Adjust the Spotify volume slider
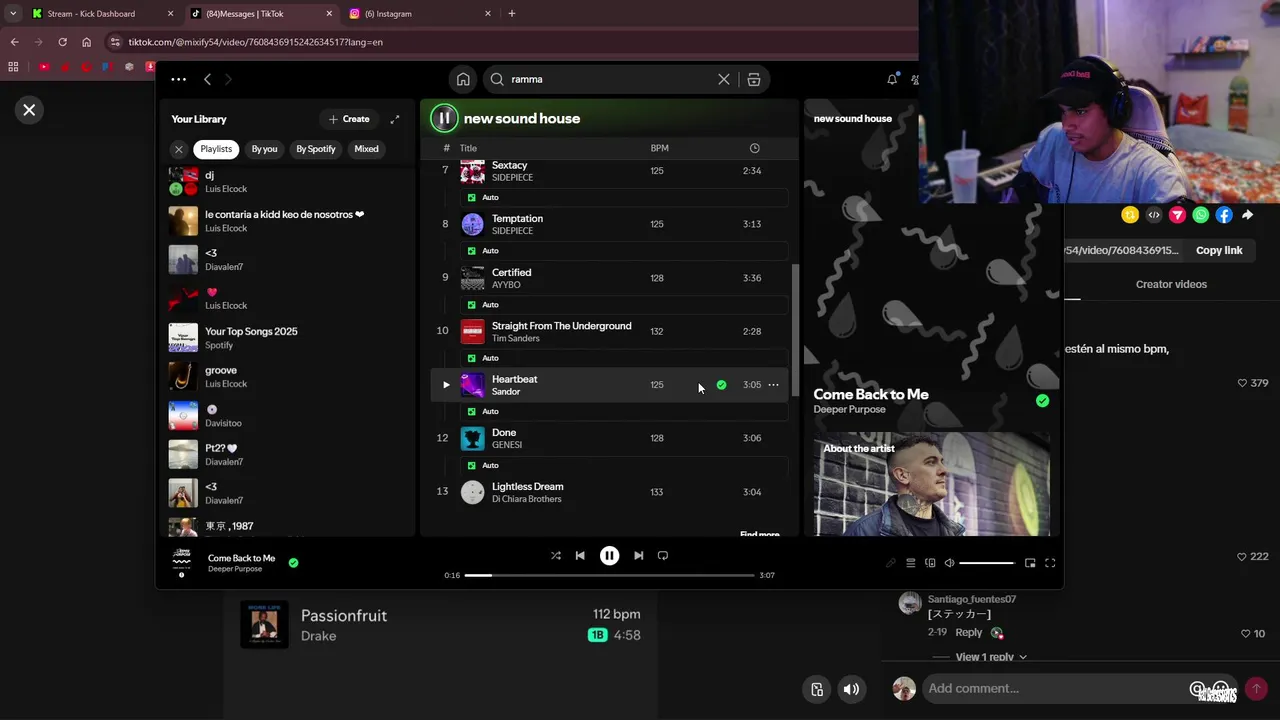Screen dimensions: 1280x720 pos(986,563)
